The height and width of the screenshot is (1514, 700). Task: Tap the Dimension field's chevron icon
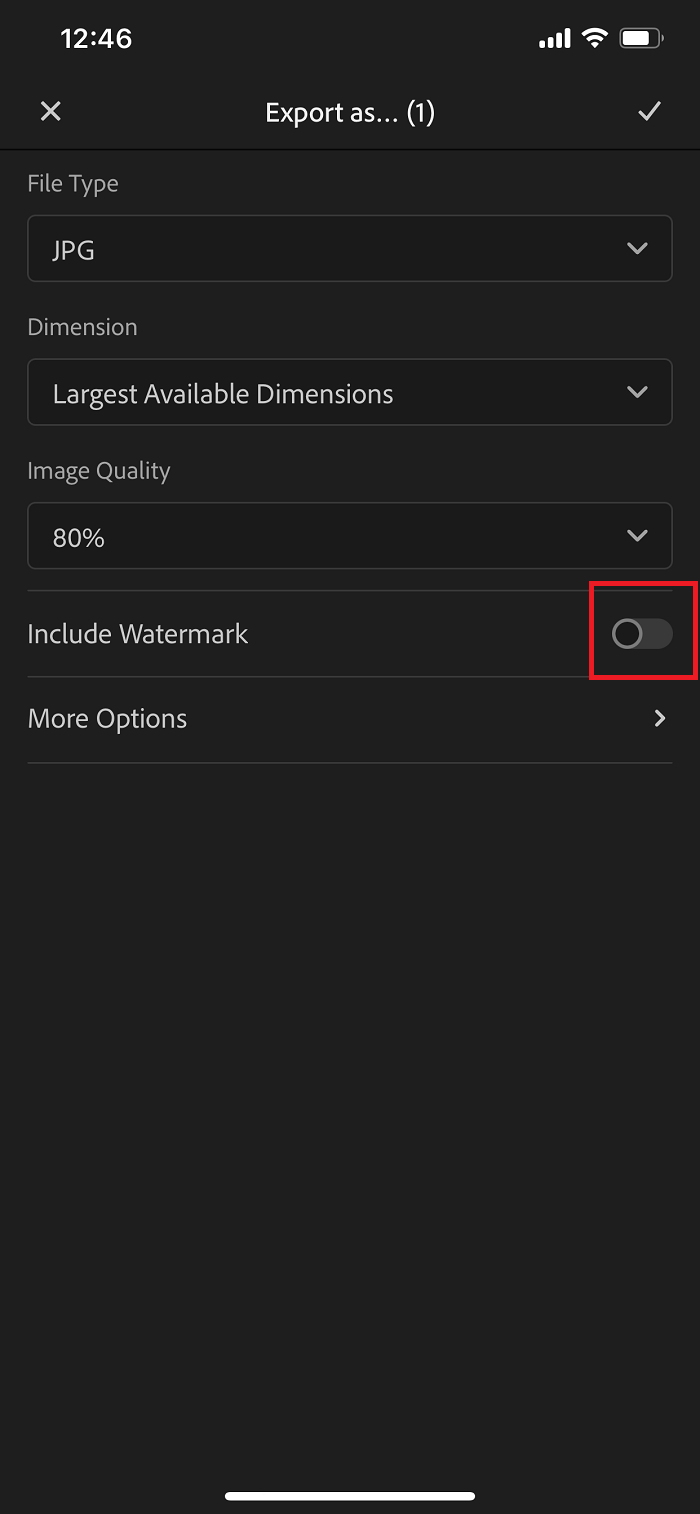pos(637,392)
